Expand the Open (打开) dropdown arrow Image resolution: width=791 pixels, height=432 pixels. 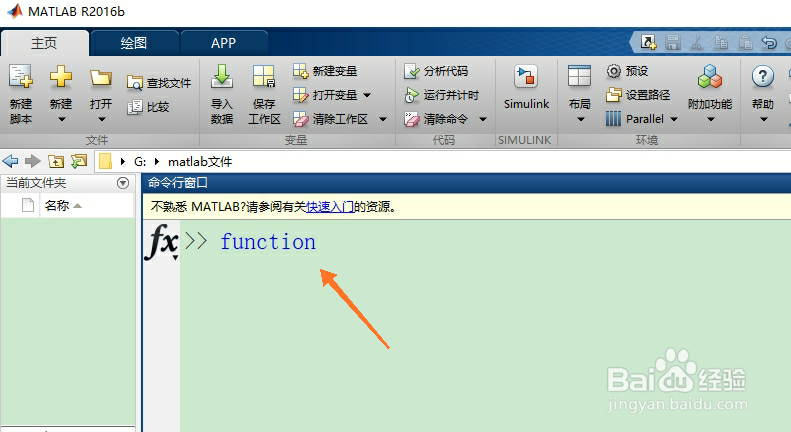(101, 120)
